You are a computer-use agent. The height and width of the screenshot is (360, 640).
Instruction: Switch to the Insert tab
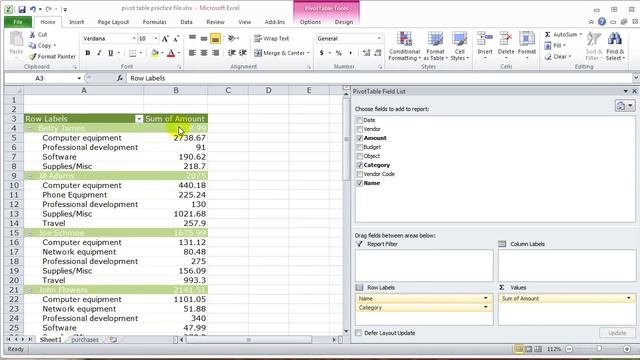click(x=76, y=22)
